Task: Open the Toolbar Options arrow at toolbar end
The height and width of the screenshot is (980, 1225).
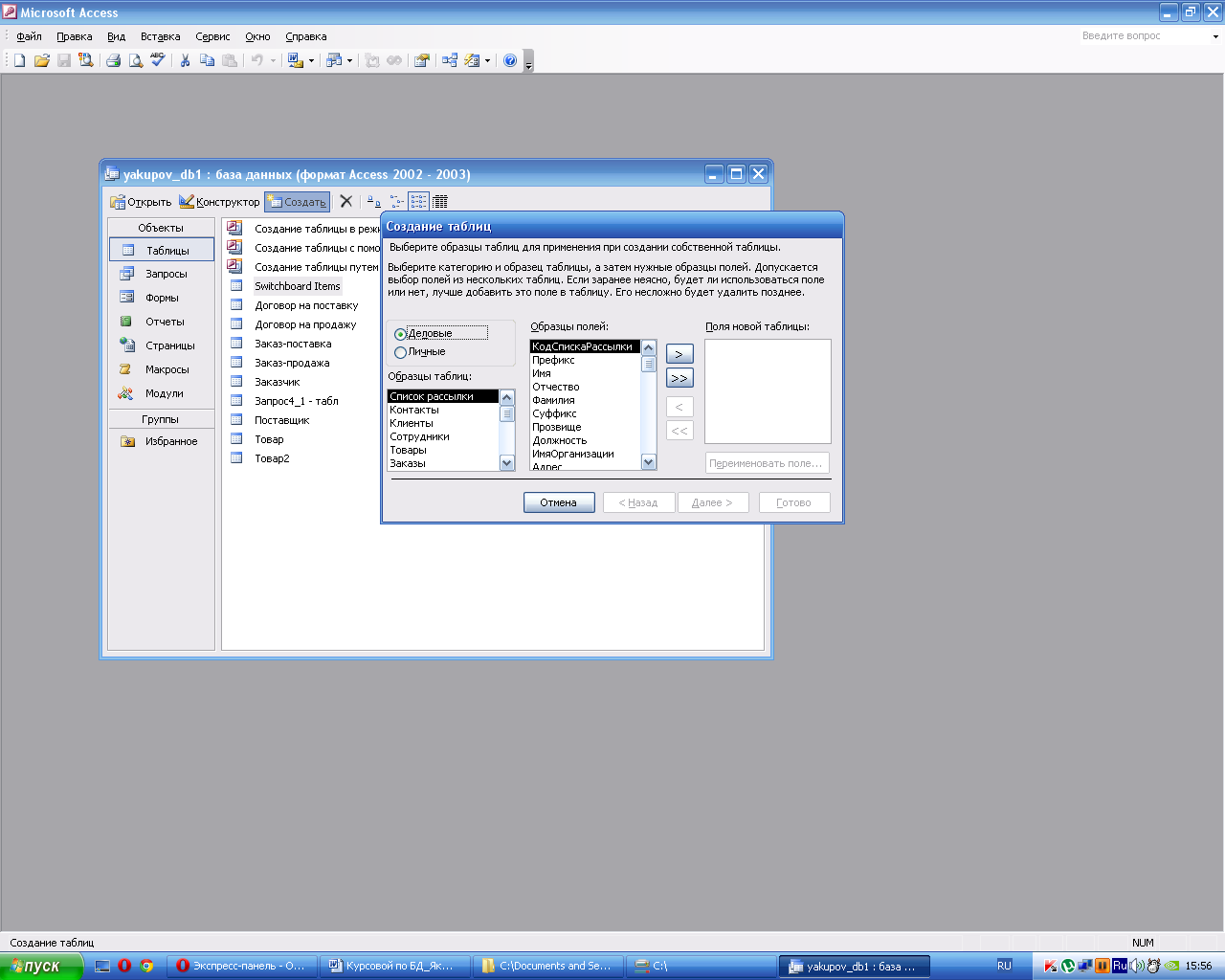Action: pyautogui.click(x=528, y=61)
